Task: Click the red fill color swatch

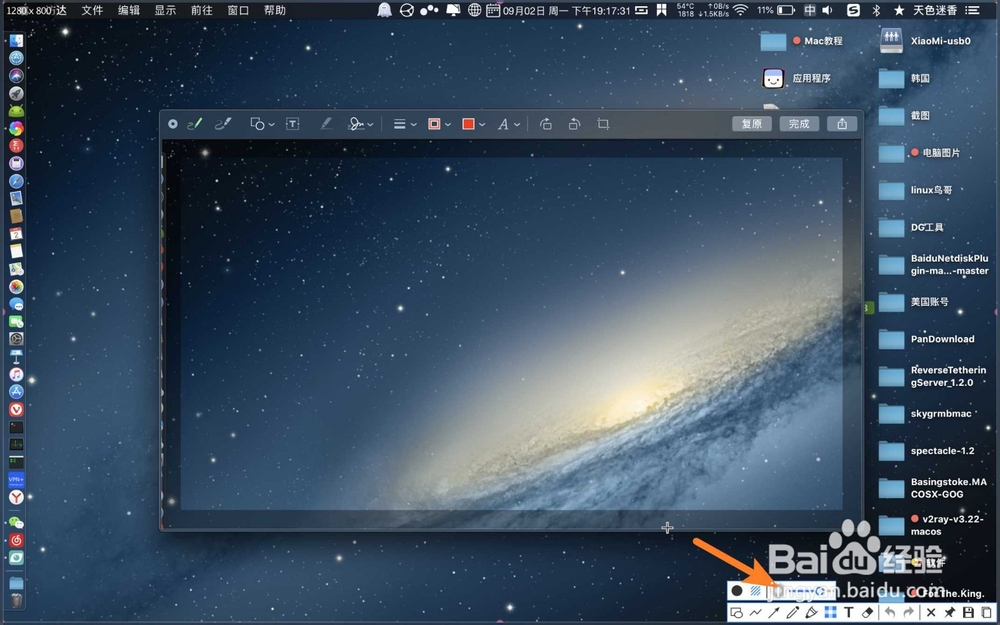Action: coord(468,124)
